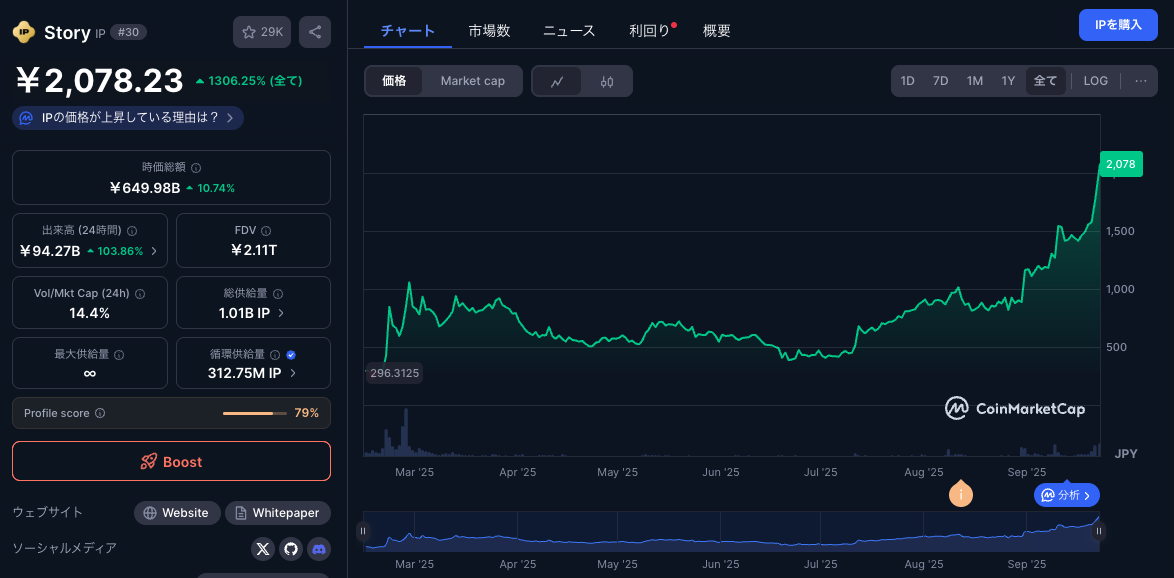Open the ニュース tab
This screenshot has height=578, width=1174.
pyautogui.click(x=569, y=31)
